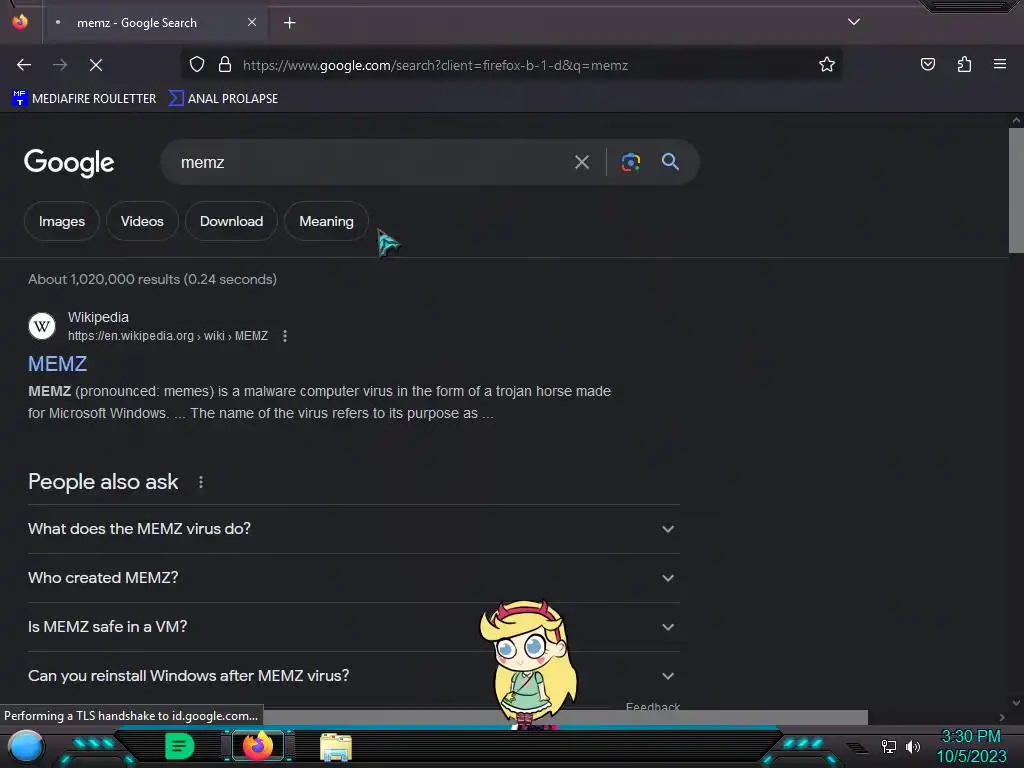This screenshot has height=768, width=1024.
Task: Switch to Firefox on the taskbar
Action: coord(257,746)
